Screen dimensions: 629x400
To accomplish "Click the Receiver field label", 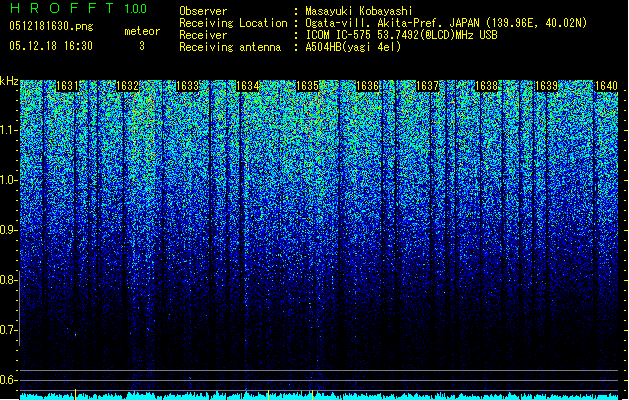I will (x=203, y=35).
